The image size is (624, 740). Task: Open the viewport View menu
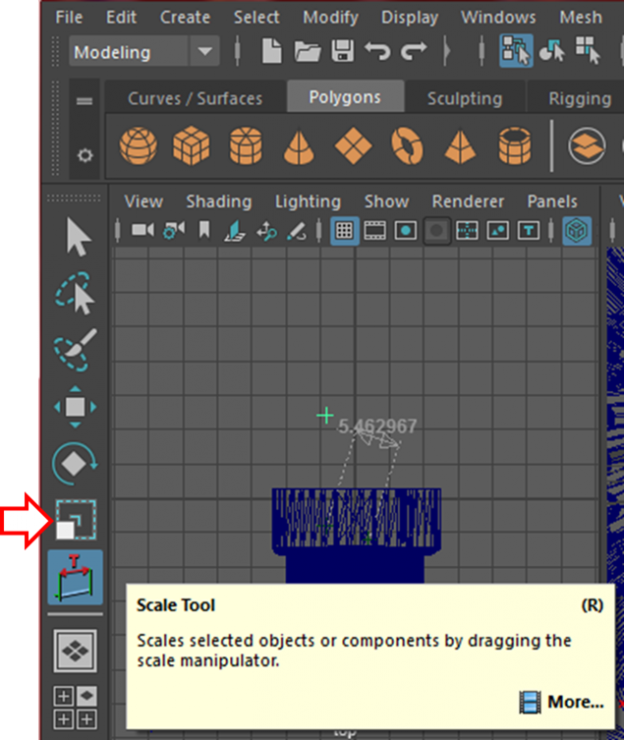tap(143, 202)
